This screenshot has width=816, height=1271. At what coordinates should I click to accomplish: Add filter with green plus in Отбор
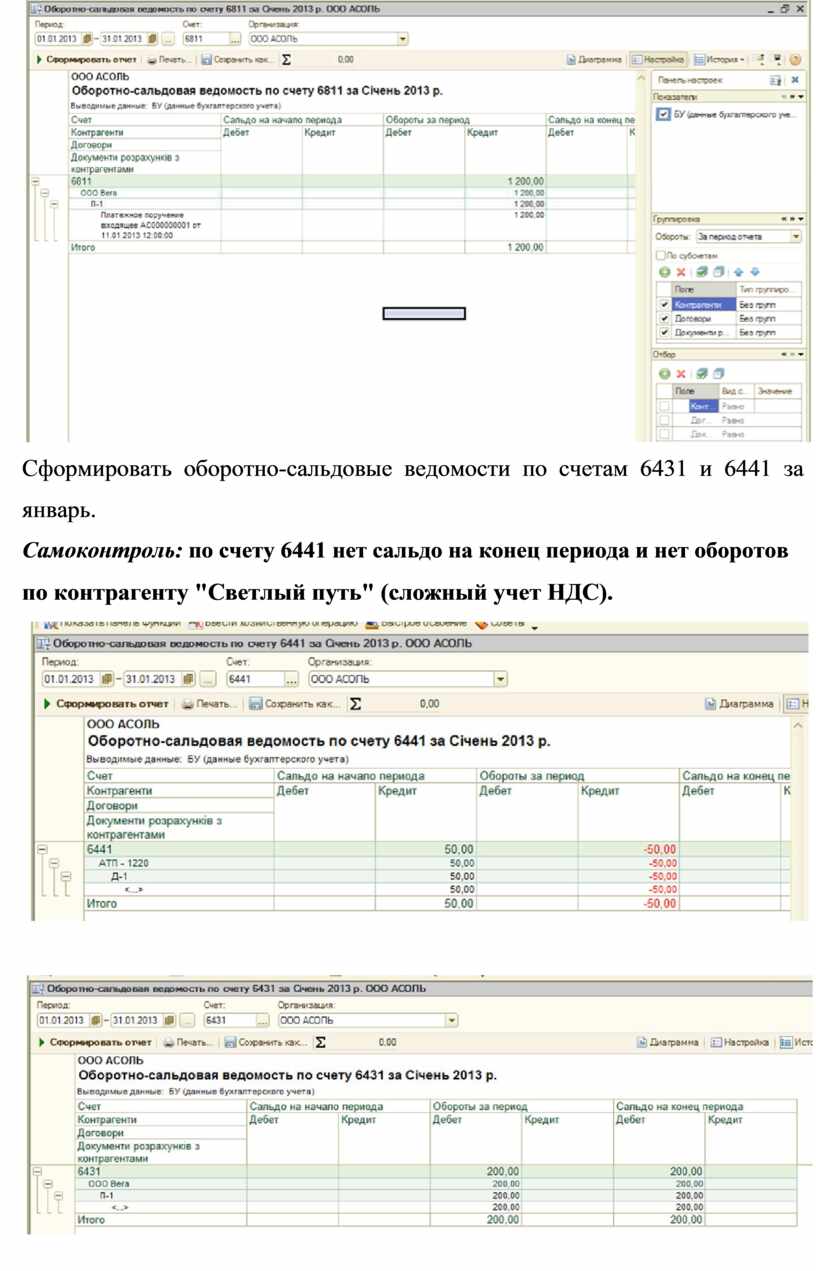click(x=663, y=373)
